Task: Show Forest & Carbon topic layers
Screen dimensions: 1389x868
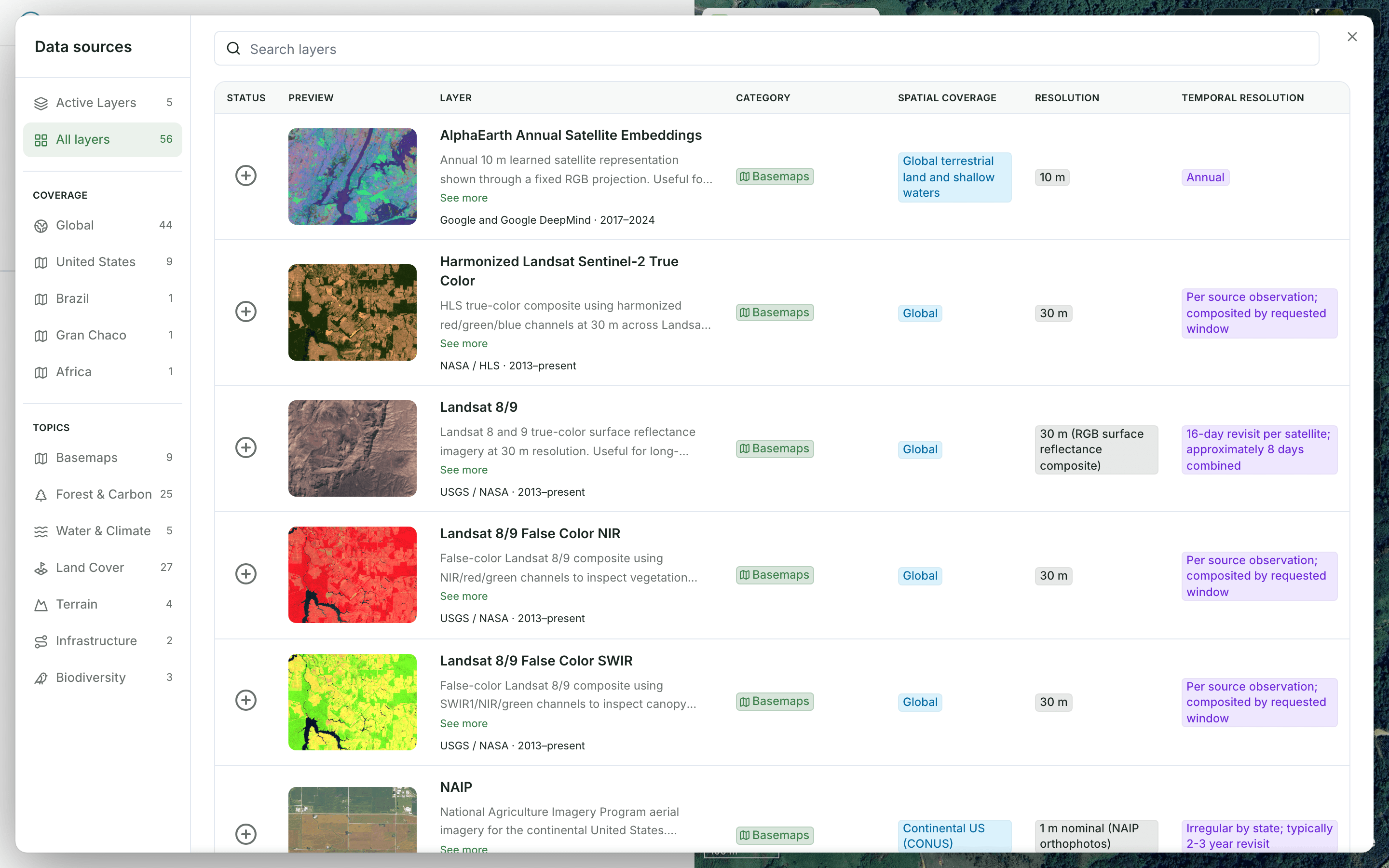Action: point(103,494)
